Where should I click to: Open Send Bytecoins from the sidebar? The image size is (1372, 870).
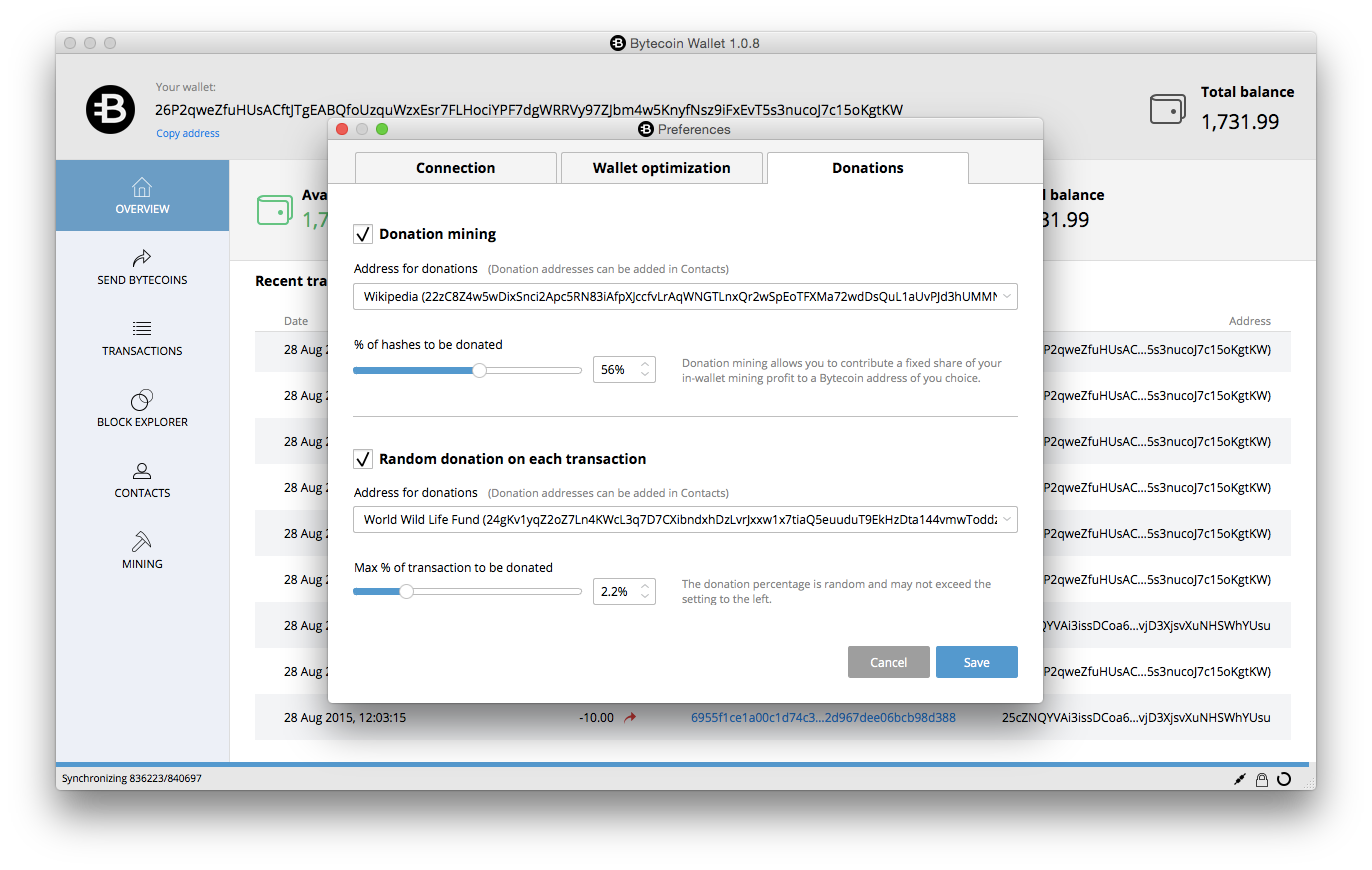click(142, 267)
